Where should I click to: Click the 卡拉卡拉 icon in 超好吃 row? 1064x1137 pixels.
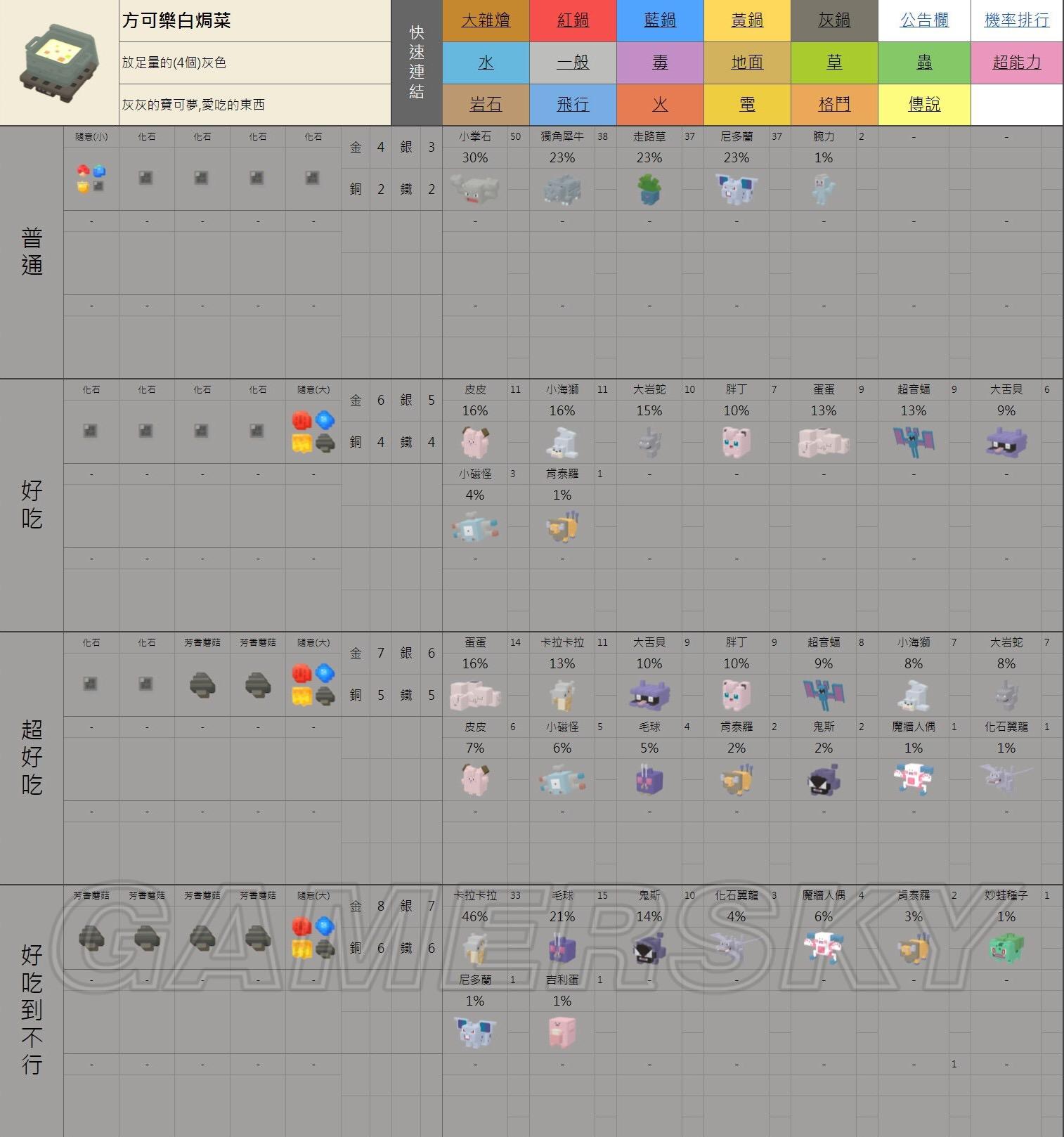562,695
